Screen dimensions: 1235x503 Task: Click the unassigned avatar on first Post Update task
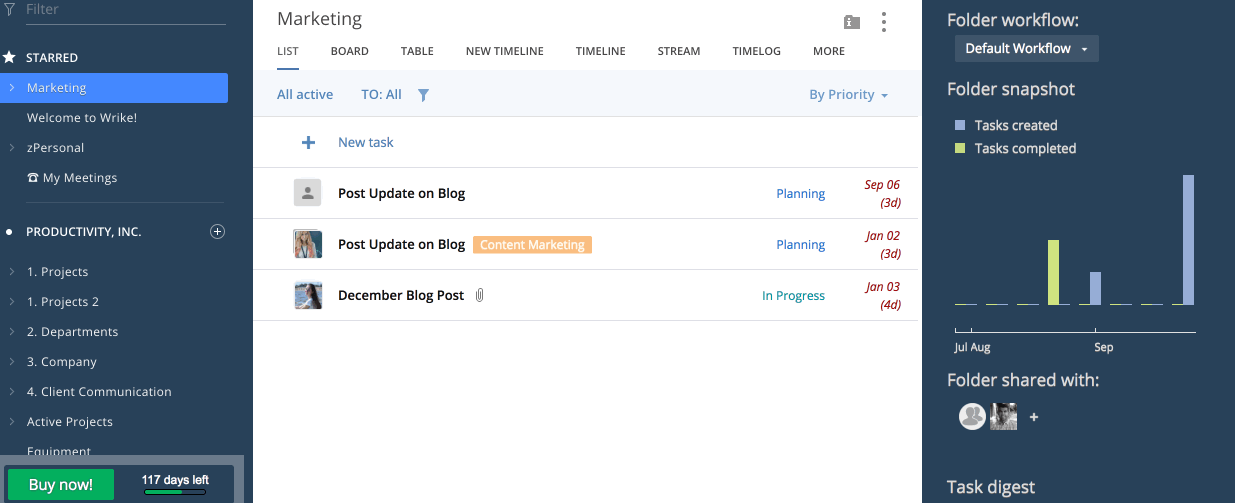tap(307, 193)
